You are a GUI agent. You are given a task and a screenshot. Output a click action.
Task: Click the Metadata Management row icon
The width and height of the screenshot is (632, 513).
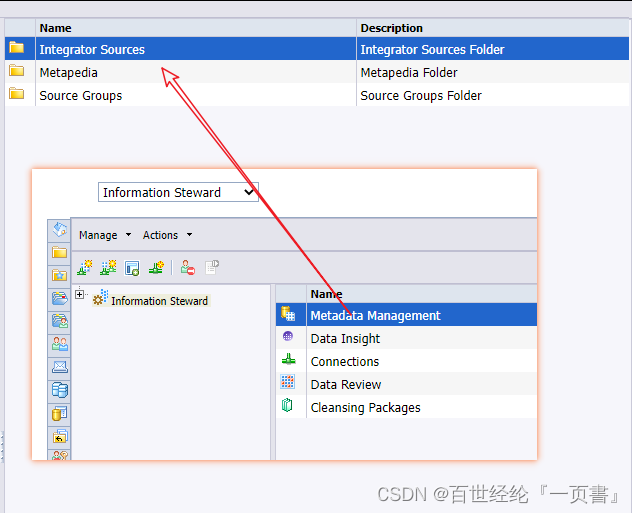[x=288, y=314]
